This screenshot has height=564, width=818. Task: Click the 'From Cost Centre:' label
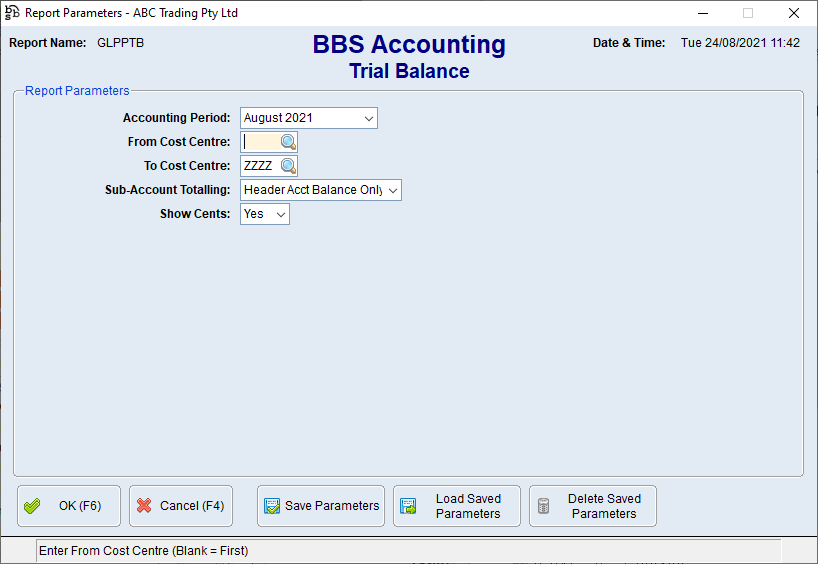click(179, 142)
